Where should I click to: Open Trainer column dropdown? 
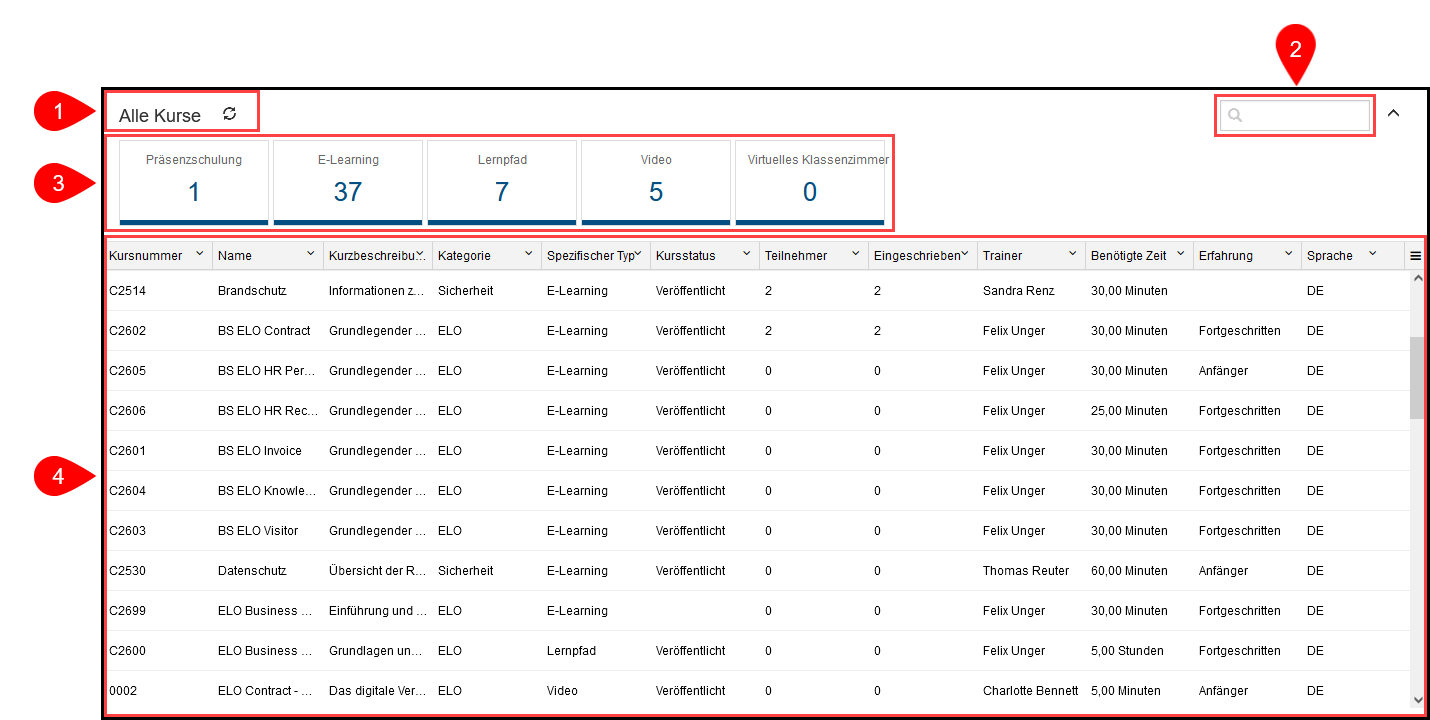tap(1073, 254)
